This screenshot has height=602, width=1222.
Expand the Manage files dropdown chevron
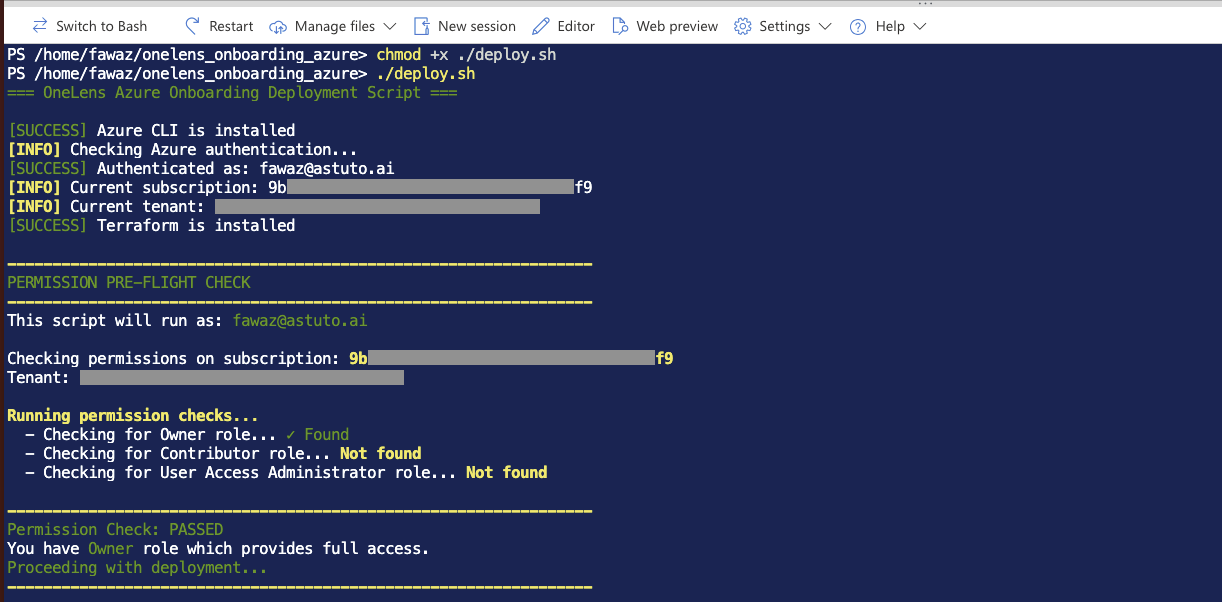tap(390, 26)
